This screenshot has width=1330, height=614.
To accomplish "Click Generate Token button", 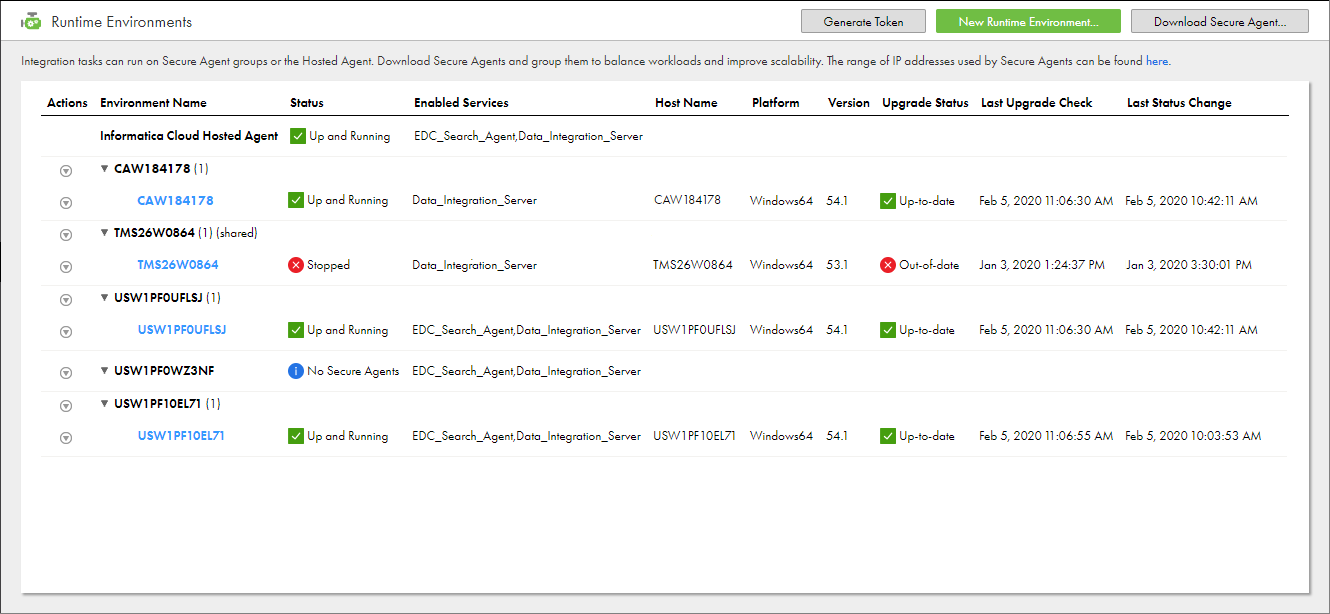I will (x=863, y=21).
